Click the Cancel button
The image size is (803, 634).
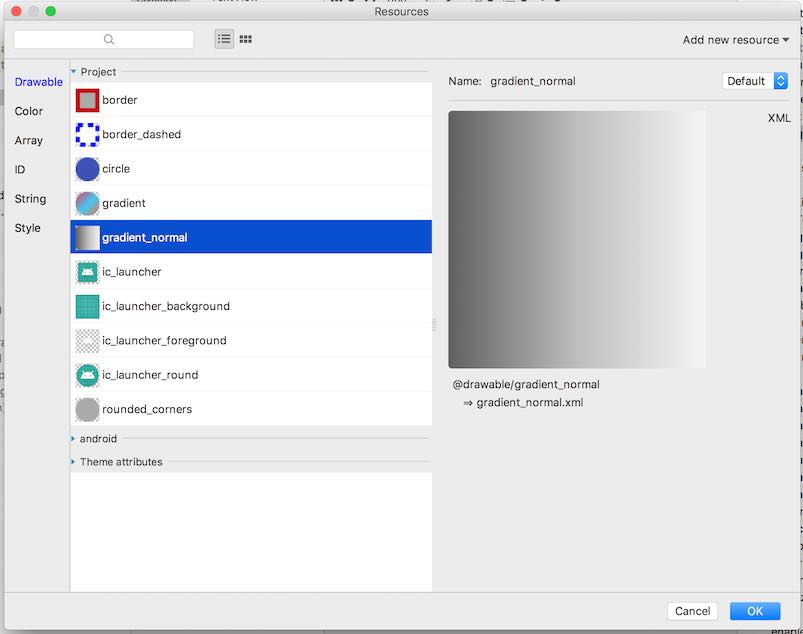(692, 611)
